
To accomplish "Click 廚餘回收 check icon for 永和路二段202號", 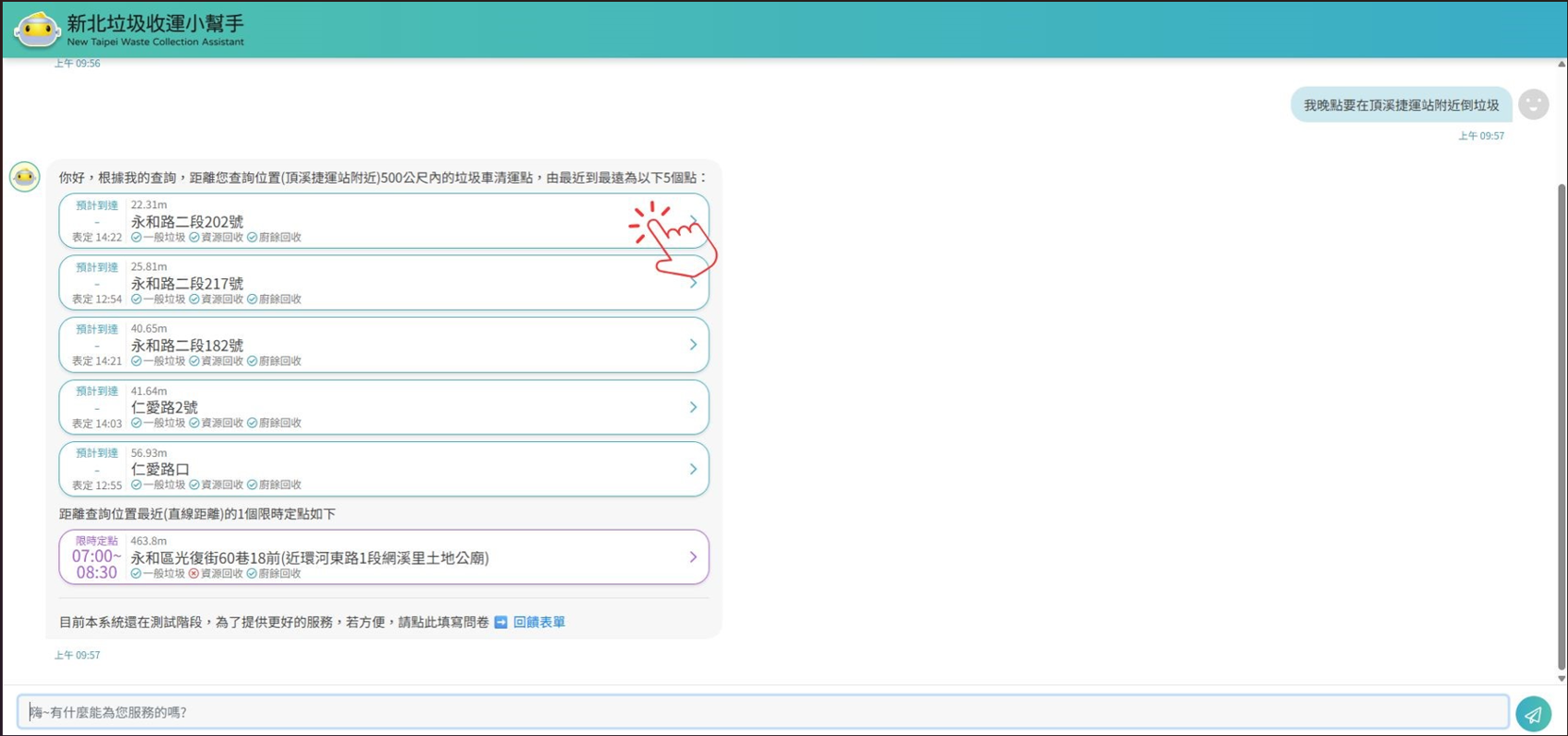I will pos(252,237).
